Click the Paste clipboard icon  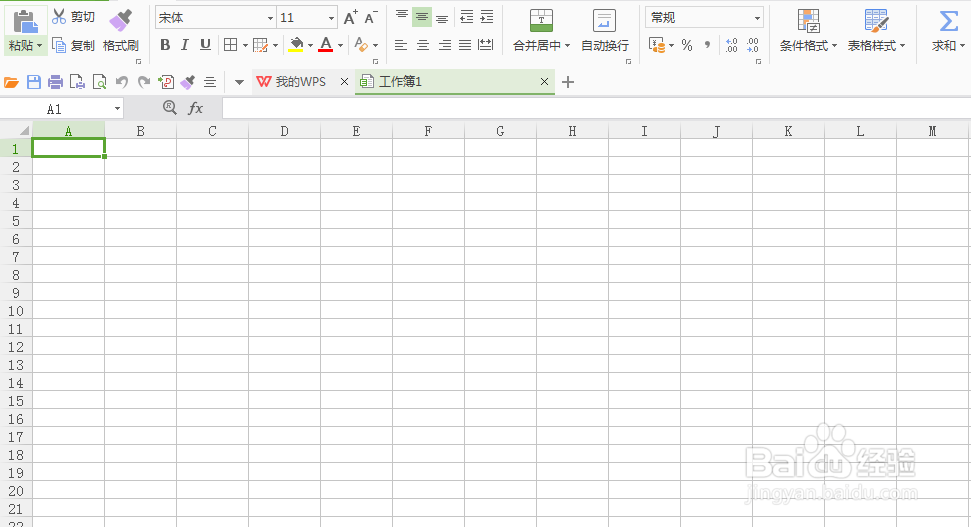click(25, 21)
